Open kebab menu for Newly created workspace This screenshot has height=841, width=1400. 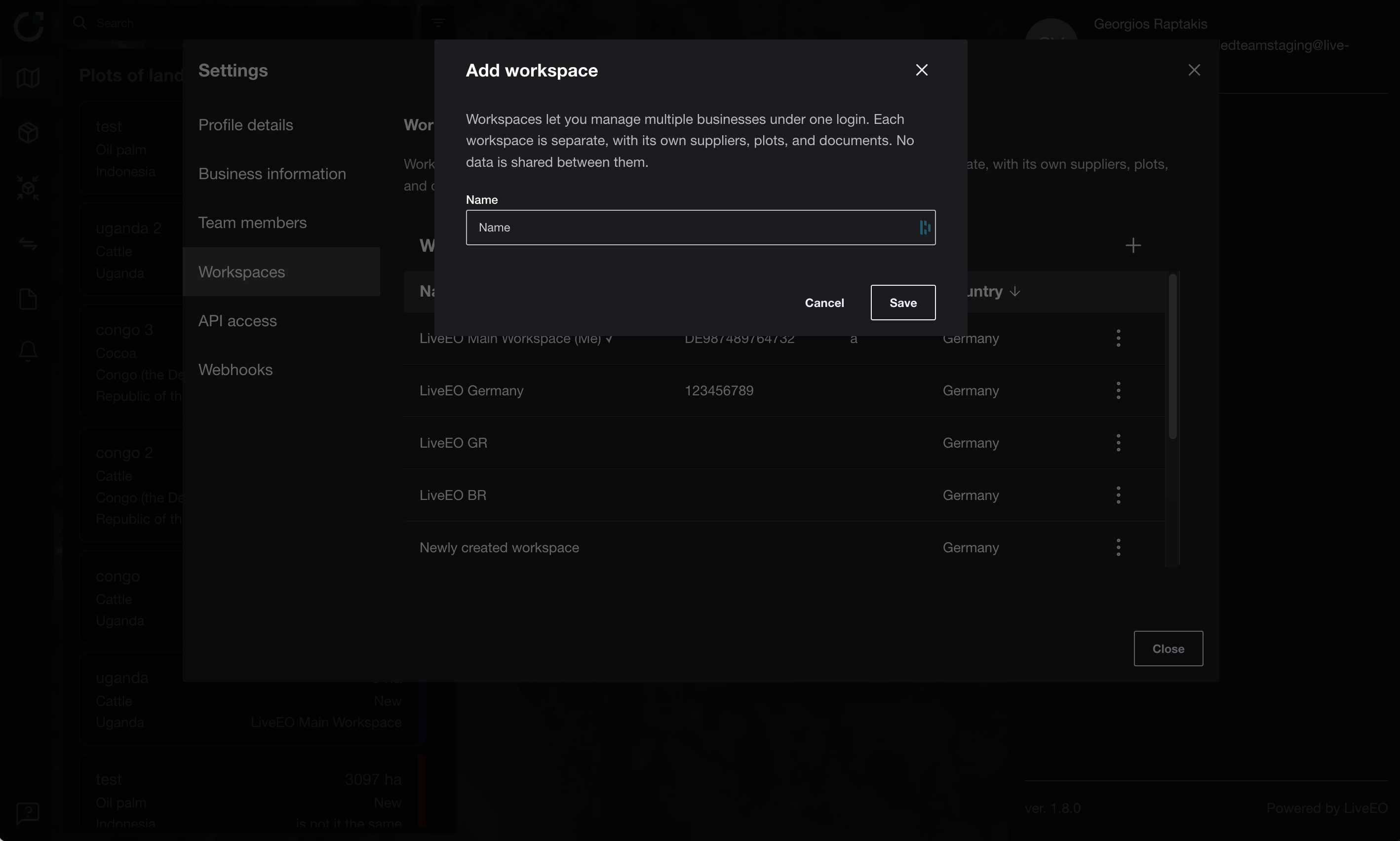1118,547
